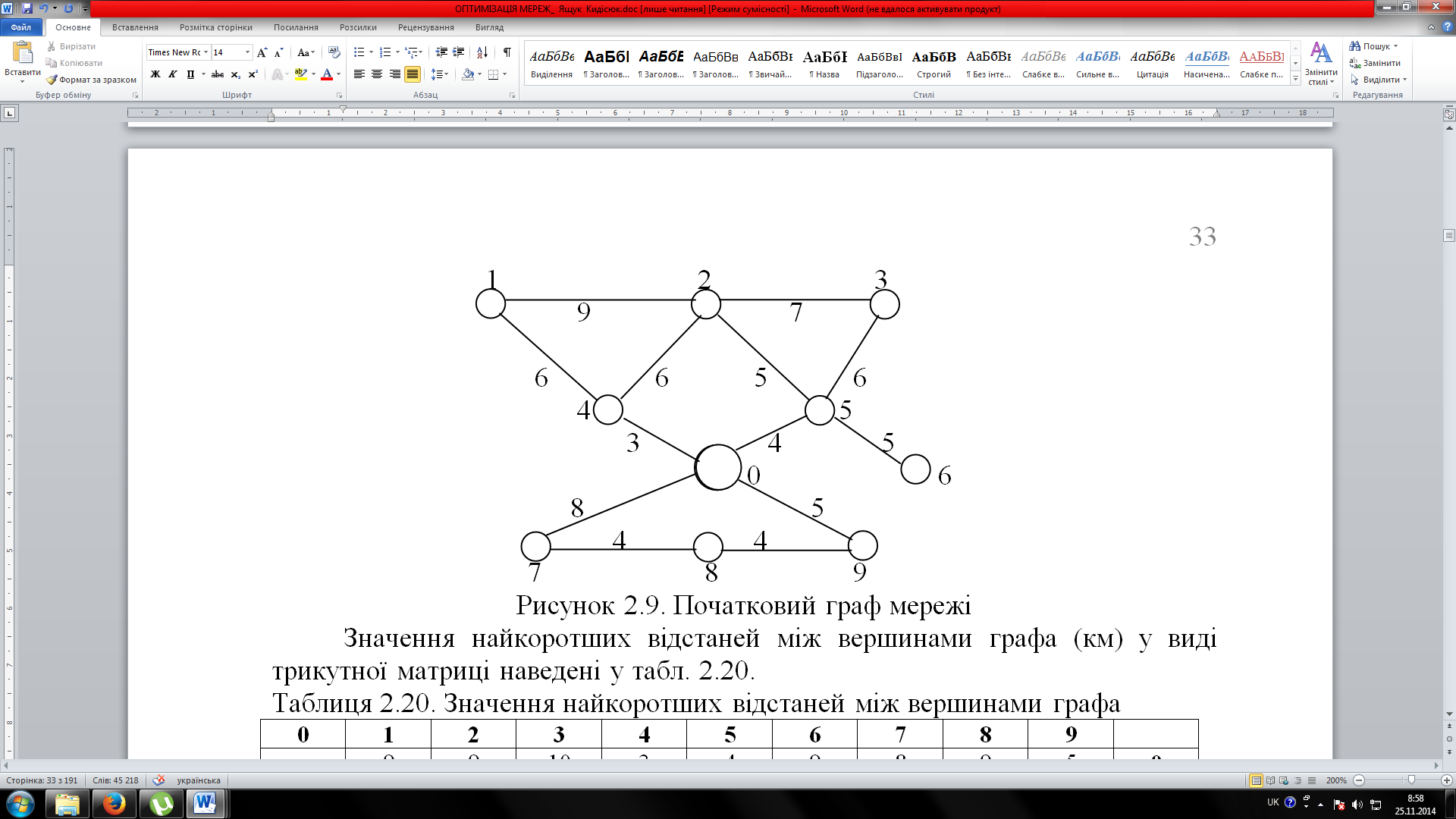Copy selection (Копіювати)
Image resolution: width=1456 pixels, height=819 pixels.
tap(74, 63)
